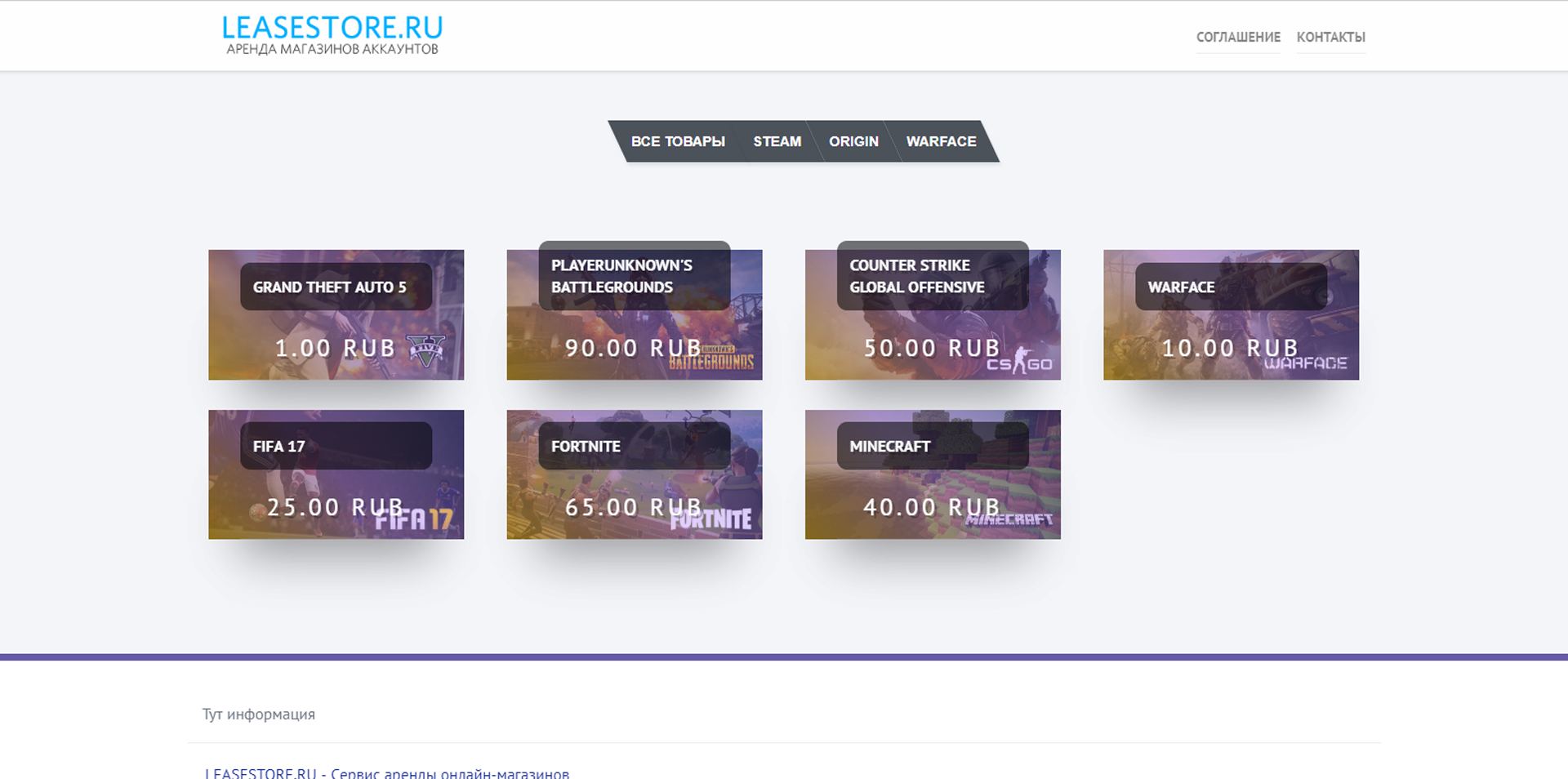
Task: Switch to the Steam category tab
Action: 777,141
